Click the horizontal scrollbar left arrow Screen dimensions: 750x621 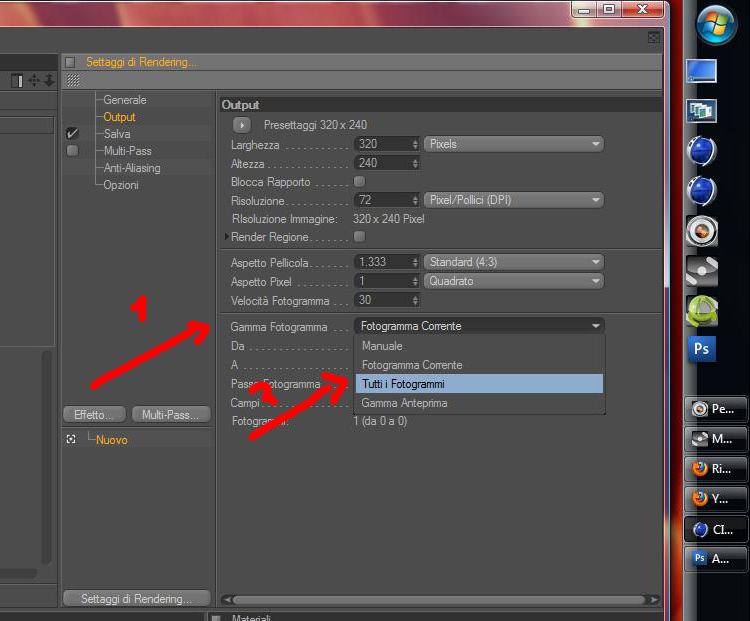point(228,600)
